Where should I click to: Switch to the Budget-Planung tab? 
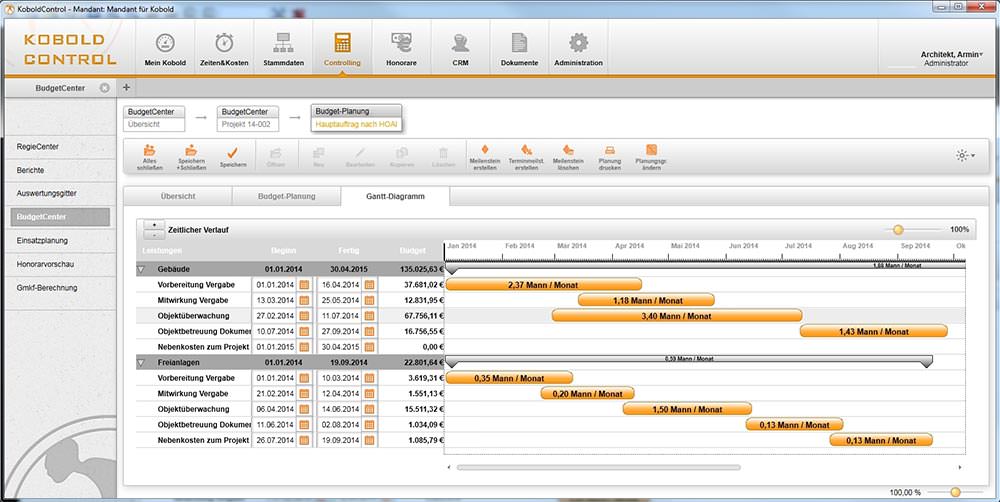pyautogui.click(x=286, y=196)
